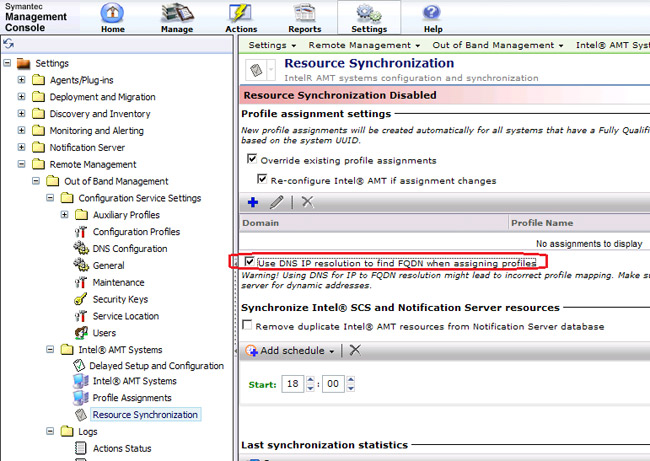Increase the start minutes value
The image size is (650, 461).
coord(351,379)
